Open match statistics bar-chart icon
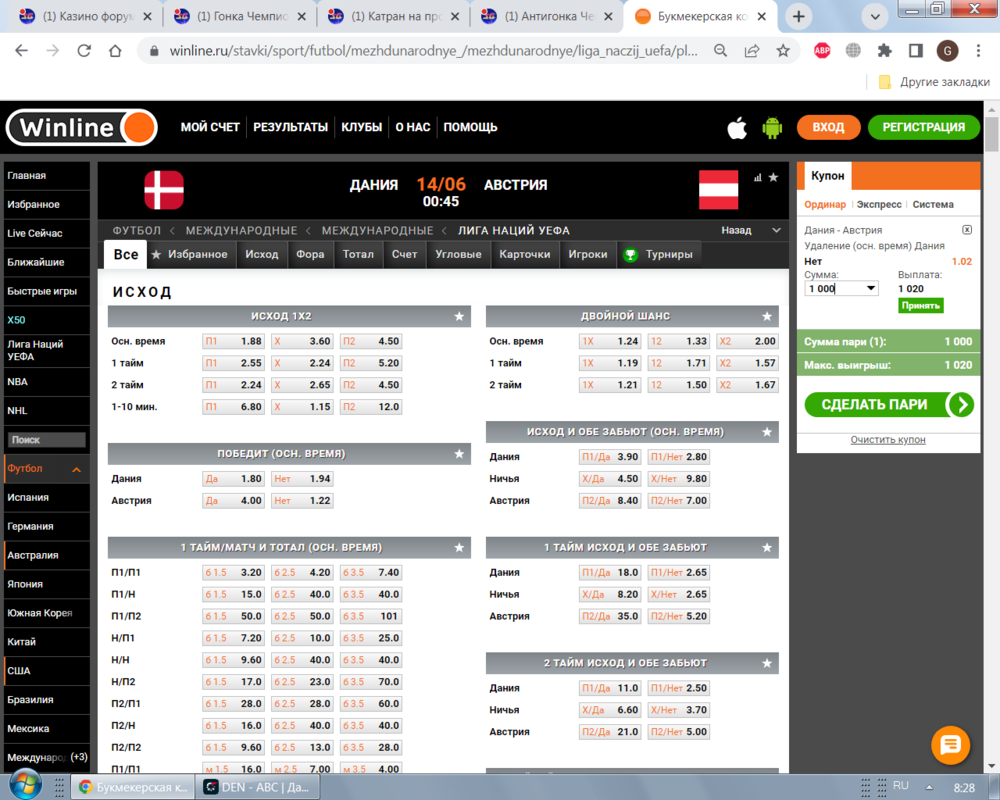The width and height of the screenshot is (1000, 800). (758, 178)
